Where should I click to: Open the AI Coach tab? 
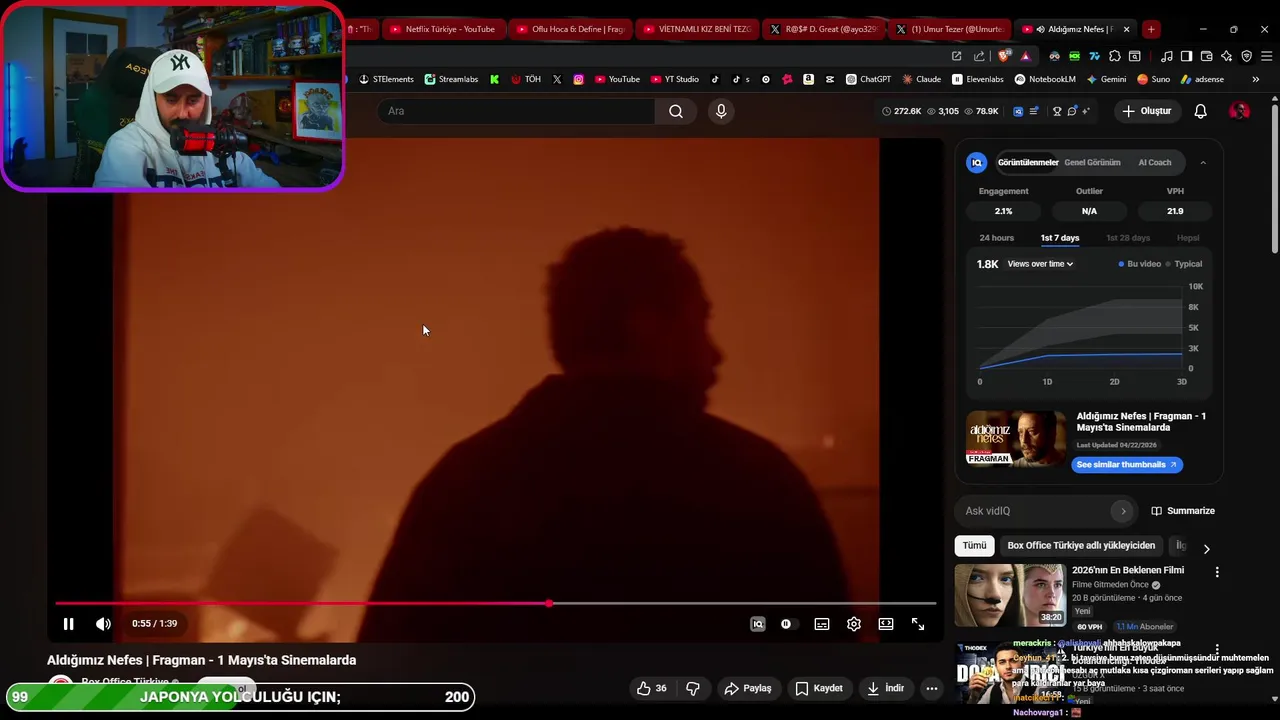1155,162
